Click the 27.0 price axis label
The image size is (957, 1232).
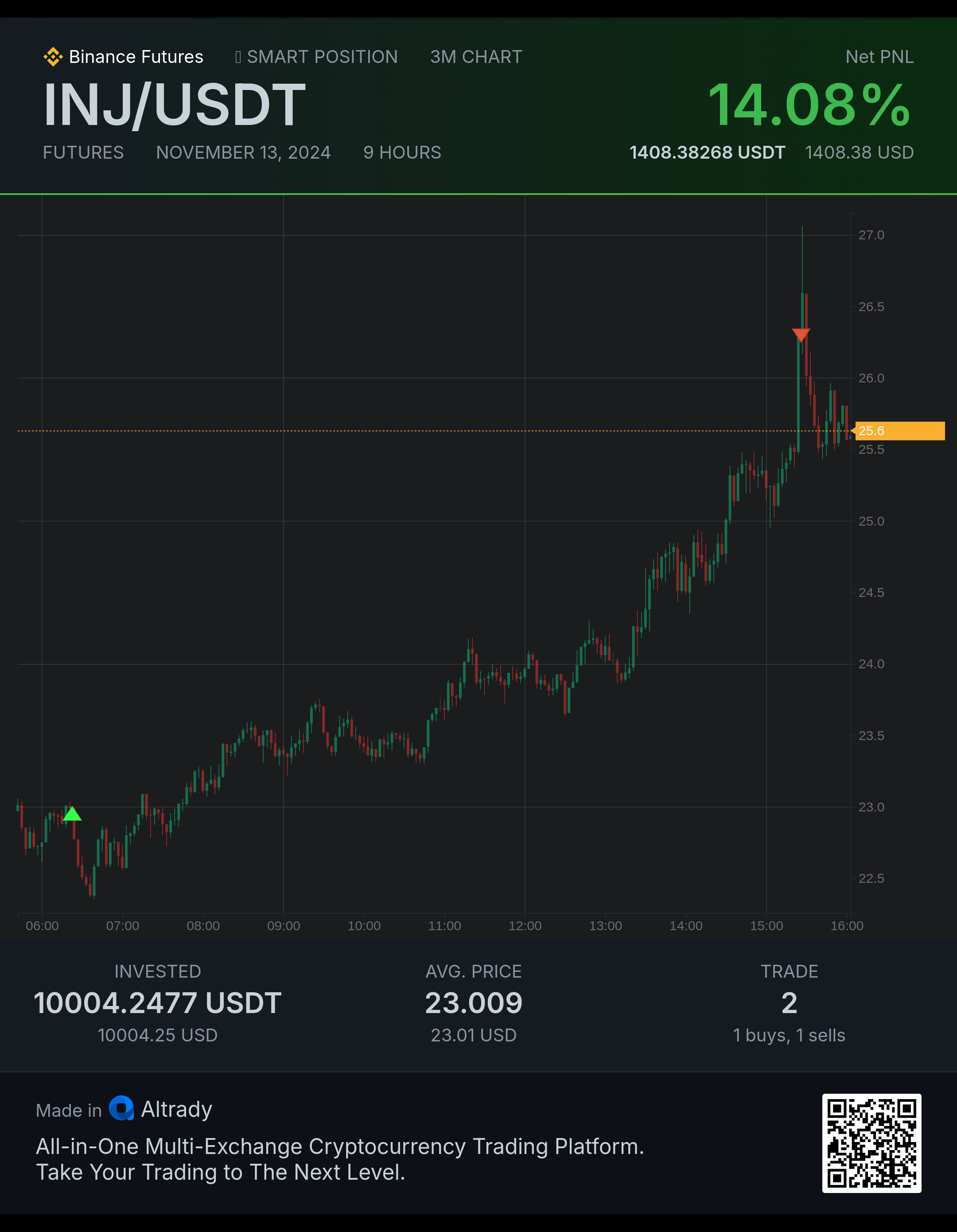[x=871, y=235]
